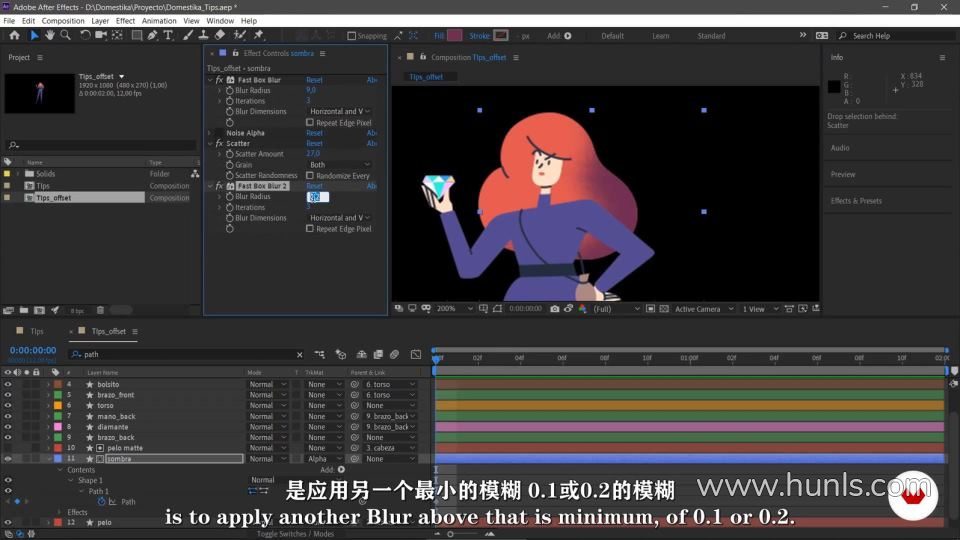Choose the Rectangle shape tool
This screenshot has height=540, width=960.
tap(137, 36)
